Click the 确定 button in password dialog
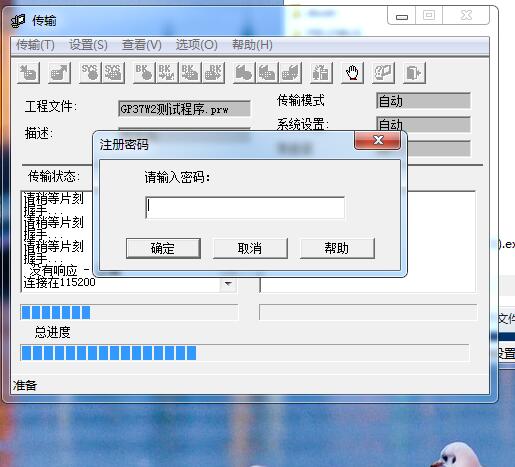This screenshot has height=467, width=515. point(163,248)
